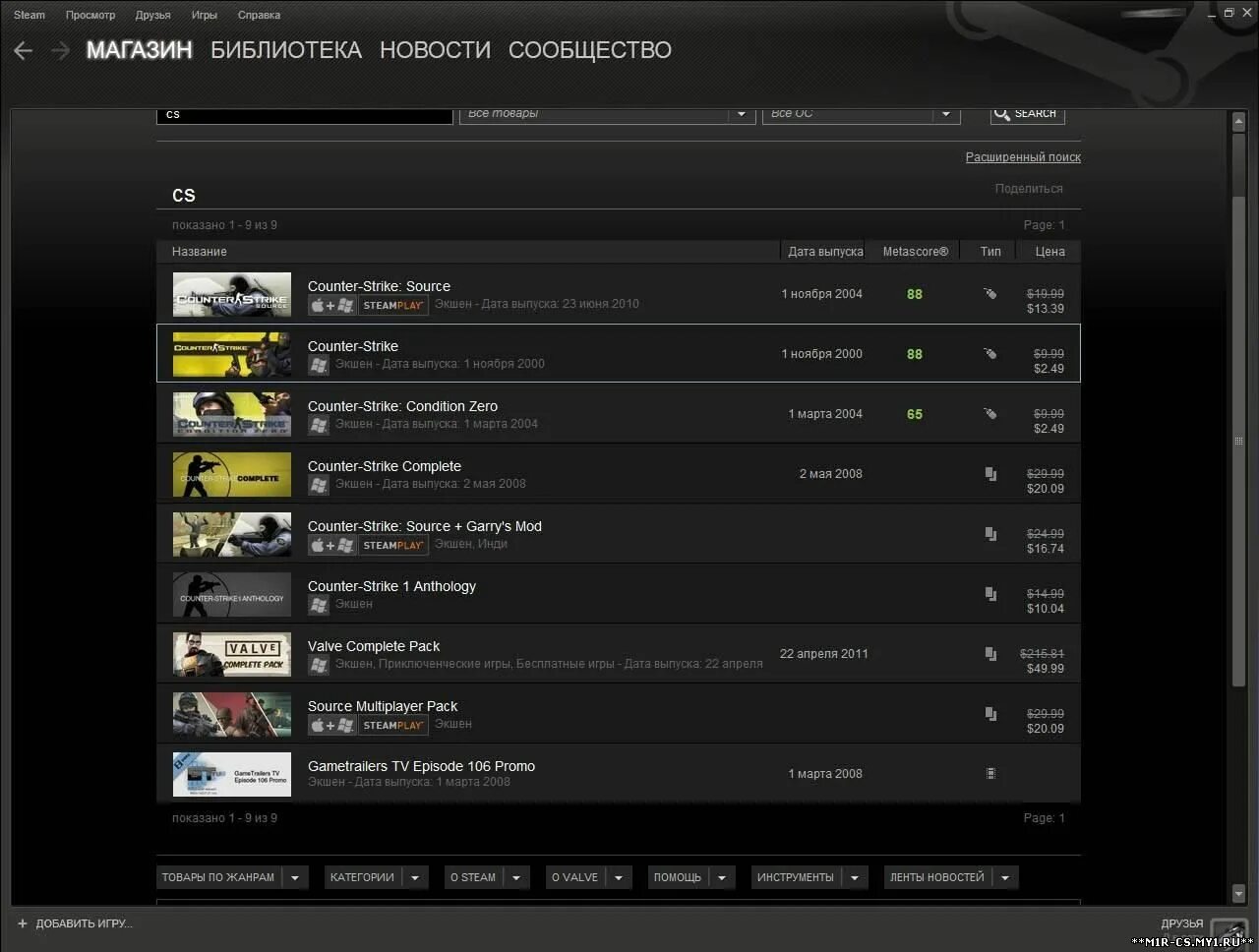Viewport: 1259px width, 952px height.
Task: Switch to МАГАЗИН tab
Action: (140, 50)
